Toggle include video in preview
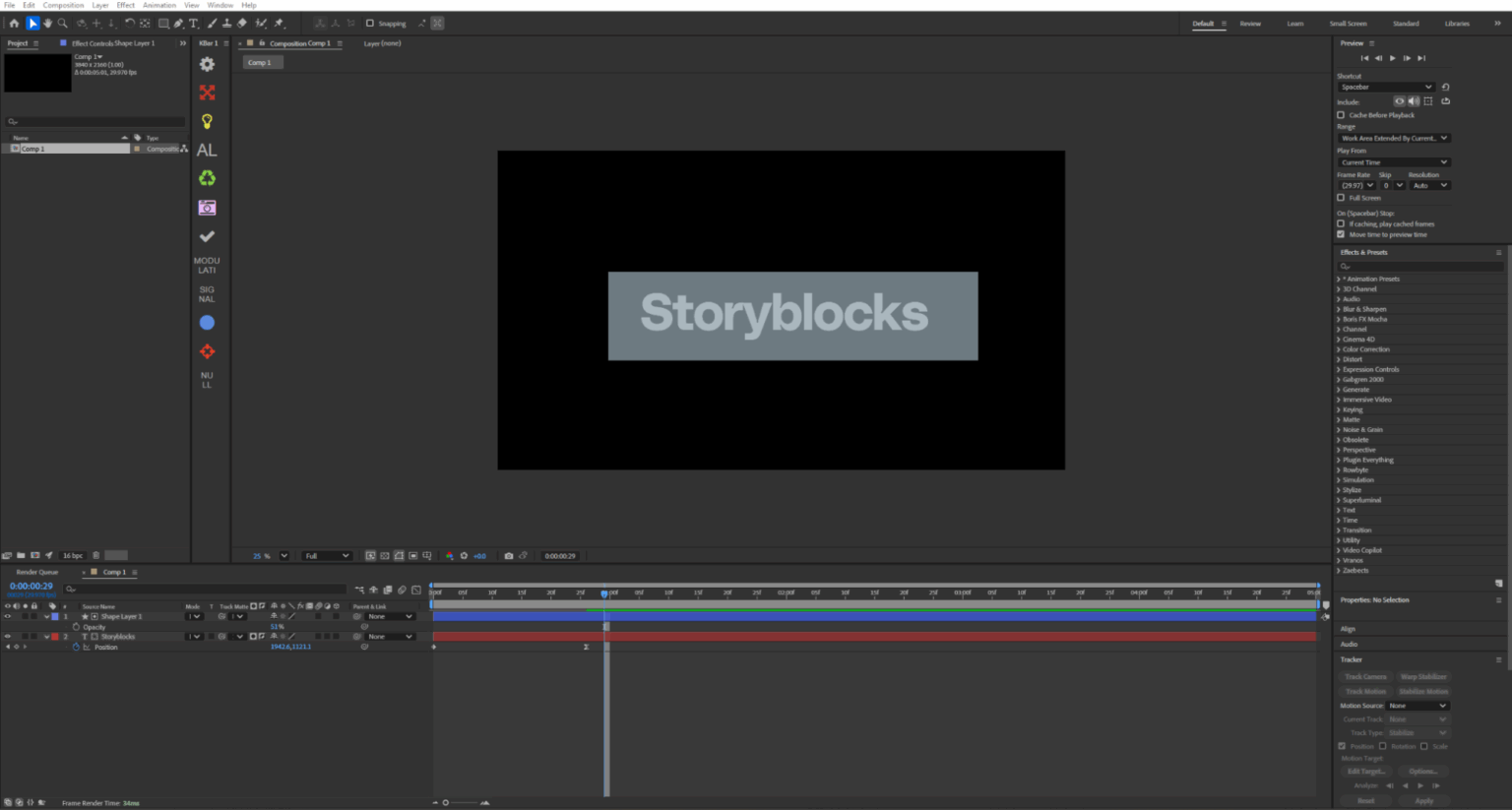 (1399, 101)
